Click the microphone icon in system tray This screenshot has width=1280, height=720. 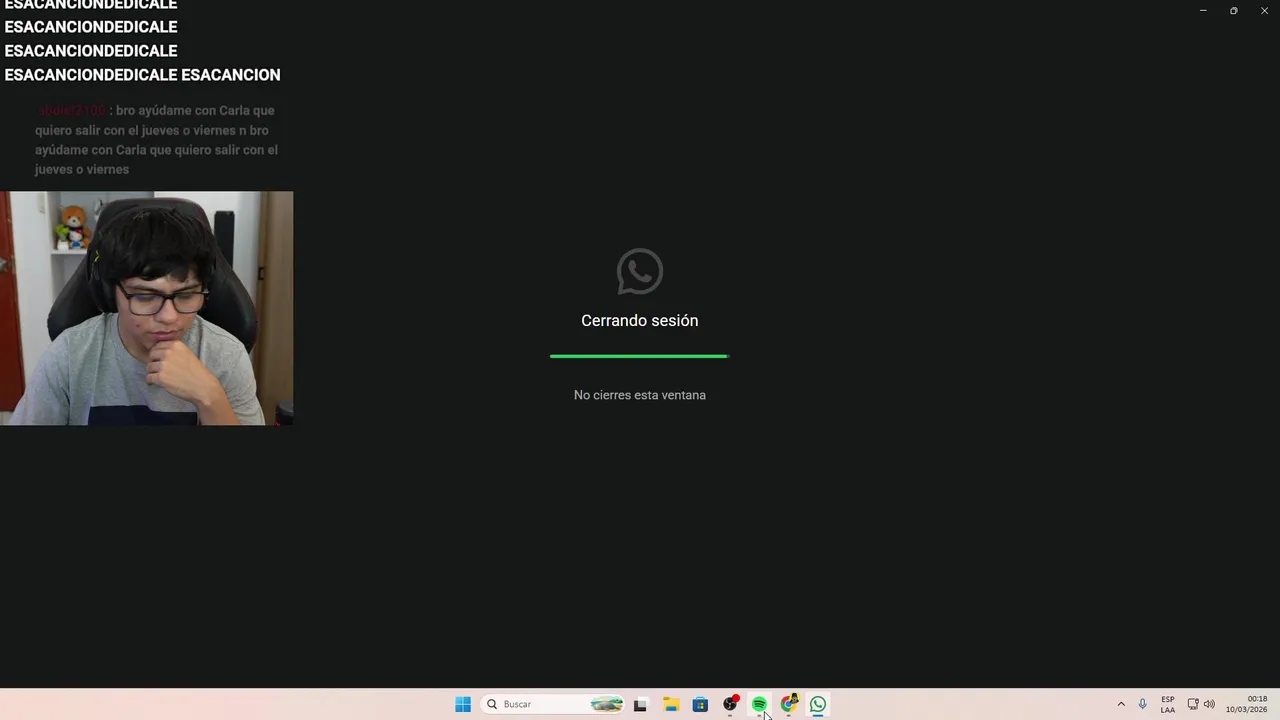click(1142, 704)
